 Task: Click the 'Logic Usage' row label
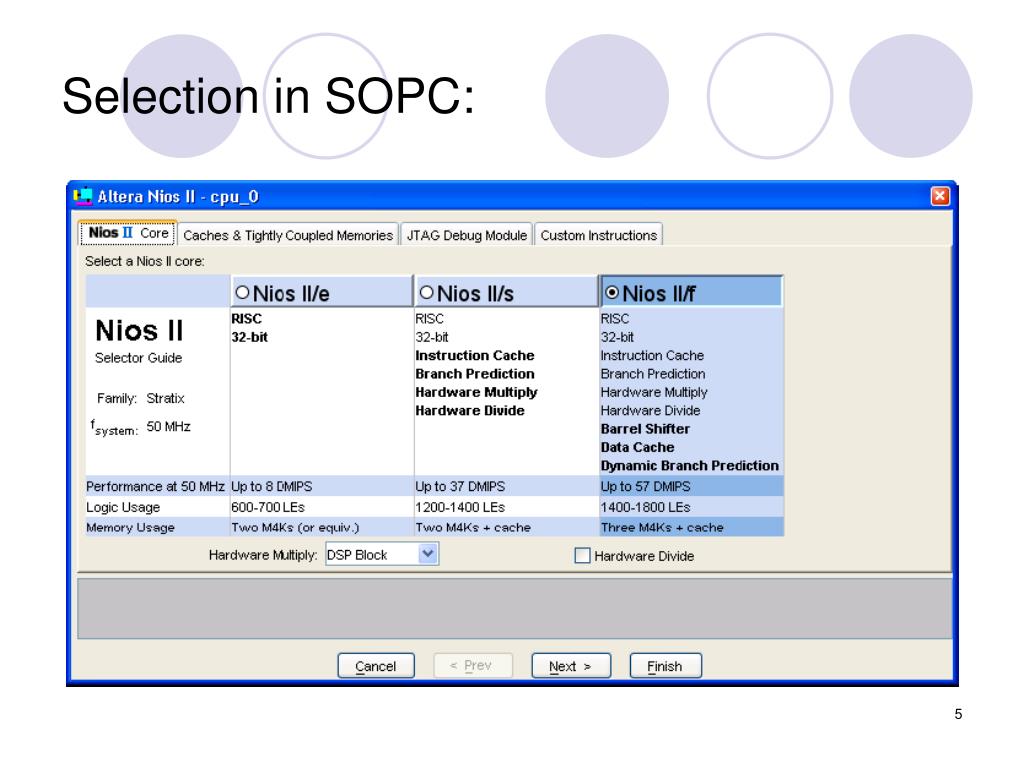pyautogui.click(x=123, y=507)
